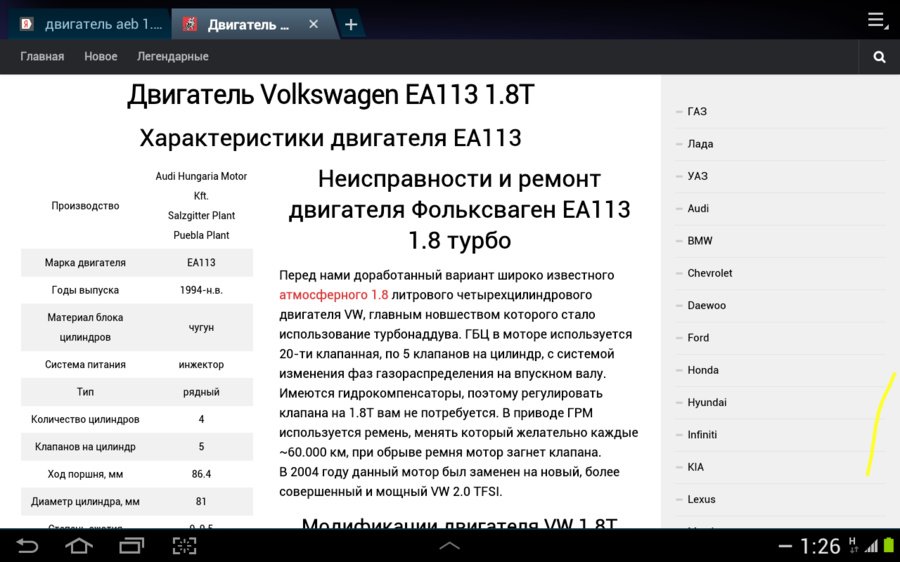This screenshot has width=900, height=562.
Task: Open ГАЗ in the brand sidebar
Action: [x=697, y=111]
